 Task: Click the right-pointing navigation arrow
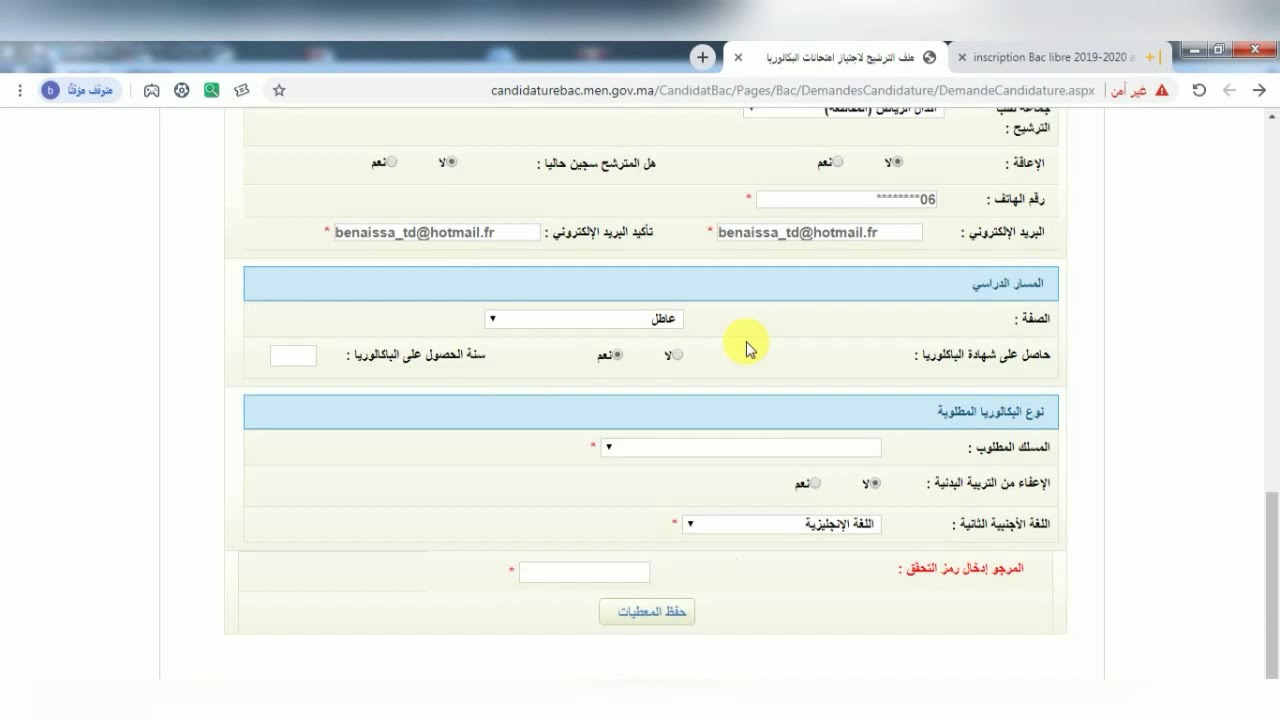pyautogui.click(x=1259, y=90)
